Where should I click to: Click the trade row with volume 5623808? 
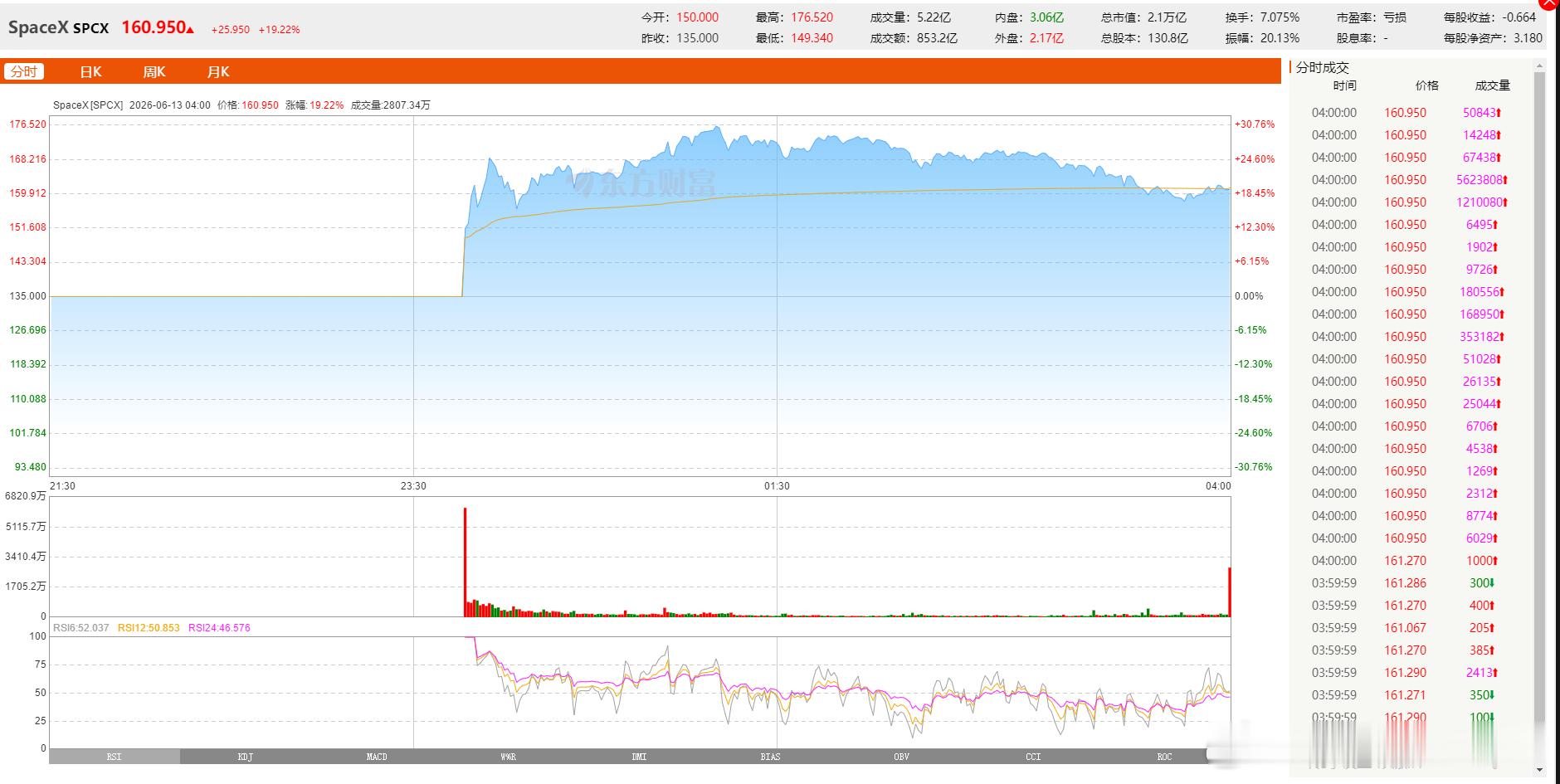pos(1409,180)
